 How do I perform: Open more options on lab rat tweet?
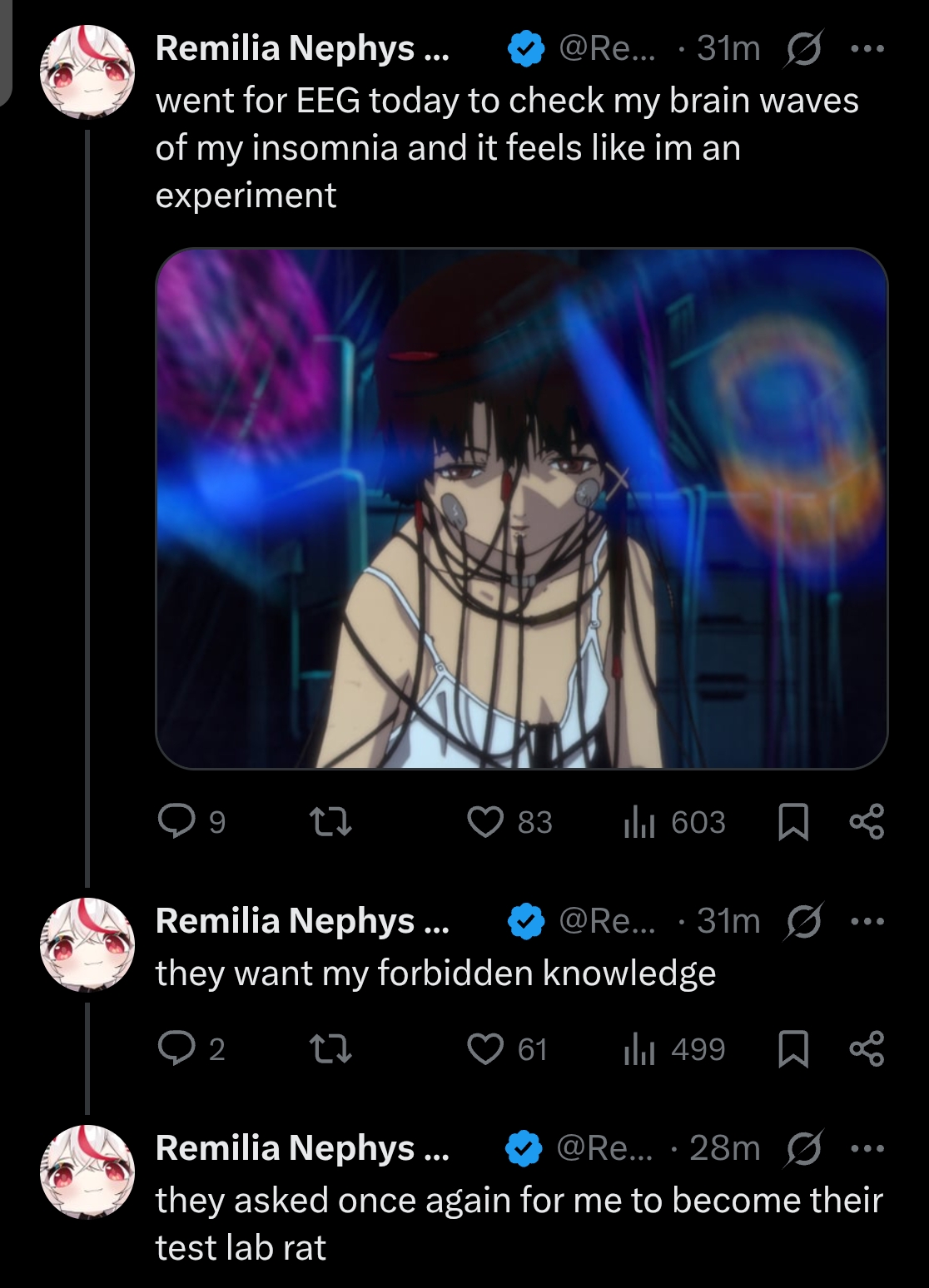point(867,1149)
